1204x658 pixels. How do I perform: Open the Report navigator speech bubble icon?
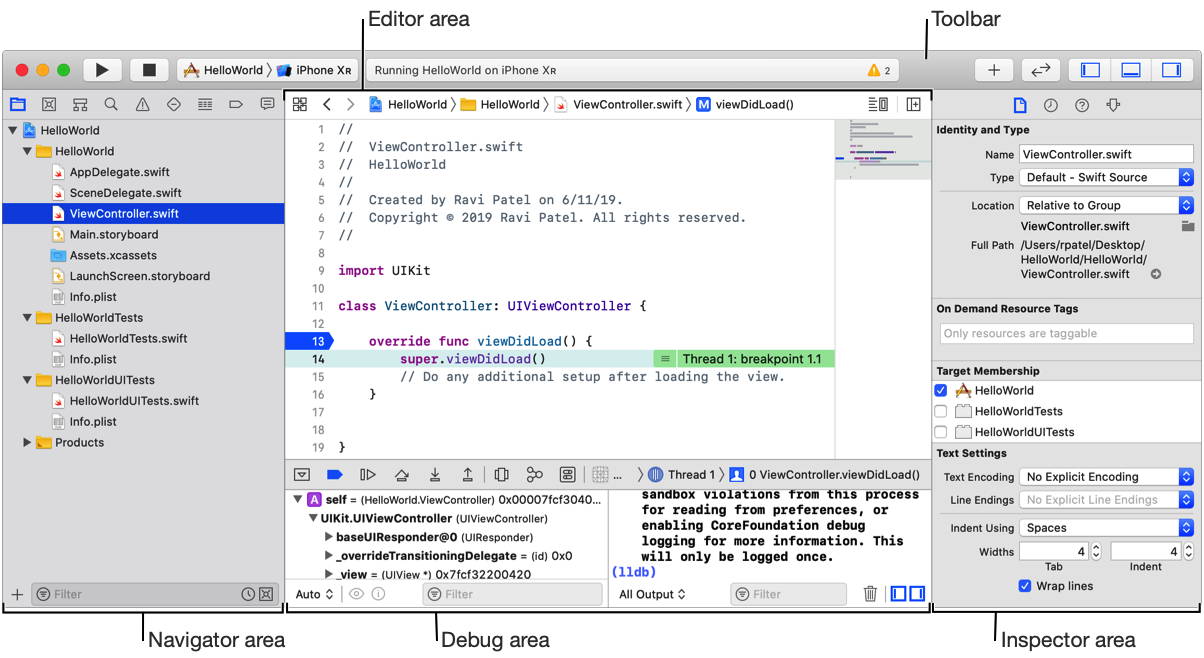point(267,104)
